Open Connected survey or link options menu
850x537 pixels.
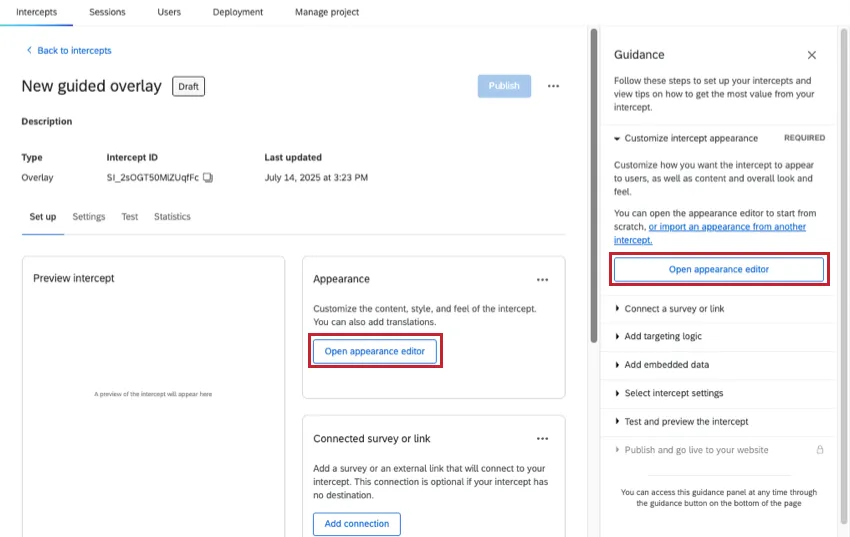[x=542, y=438]
